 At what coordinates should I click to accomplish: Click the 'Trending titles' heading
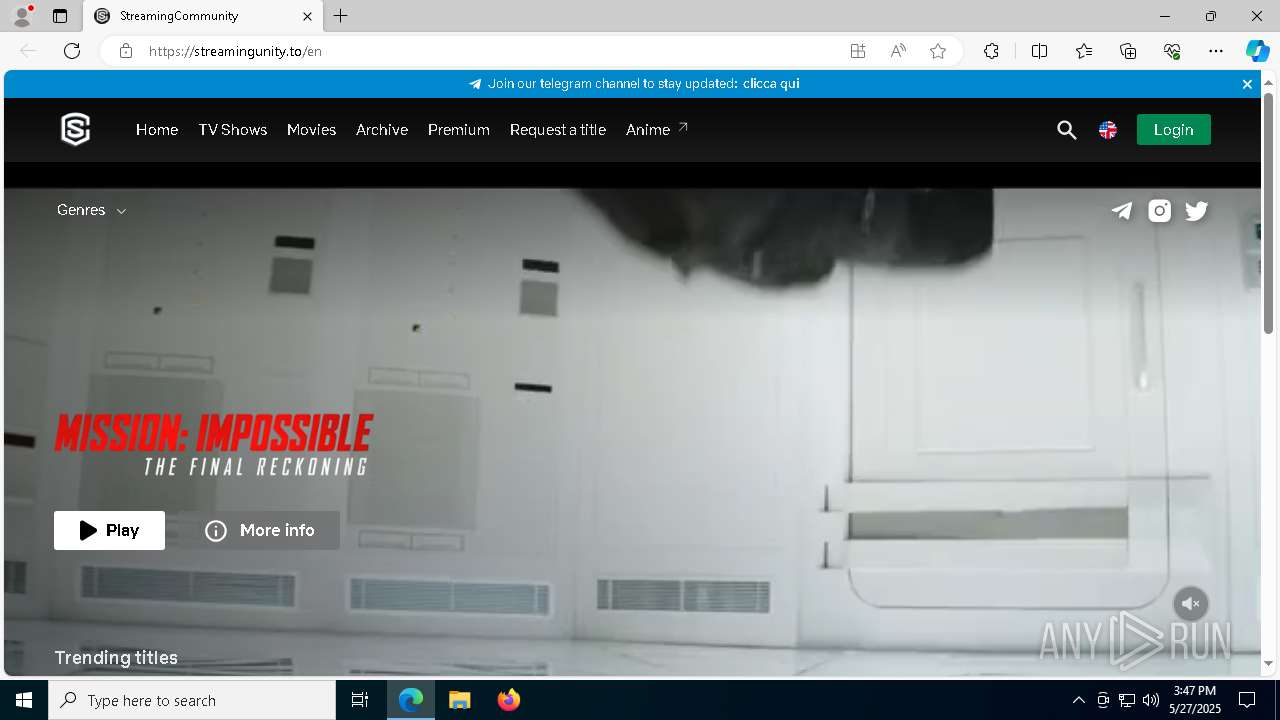coord(116,658)
